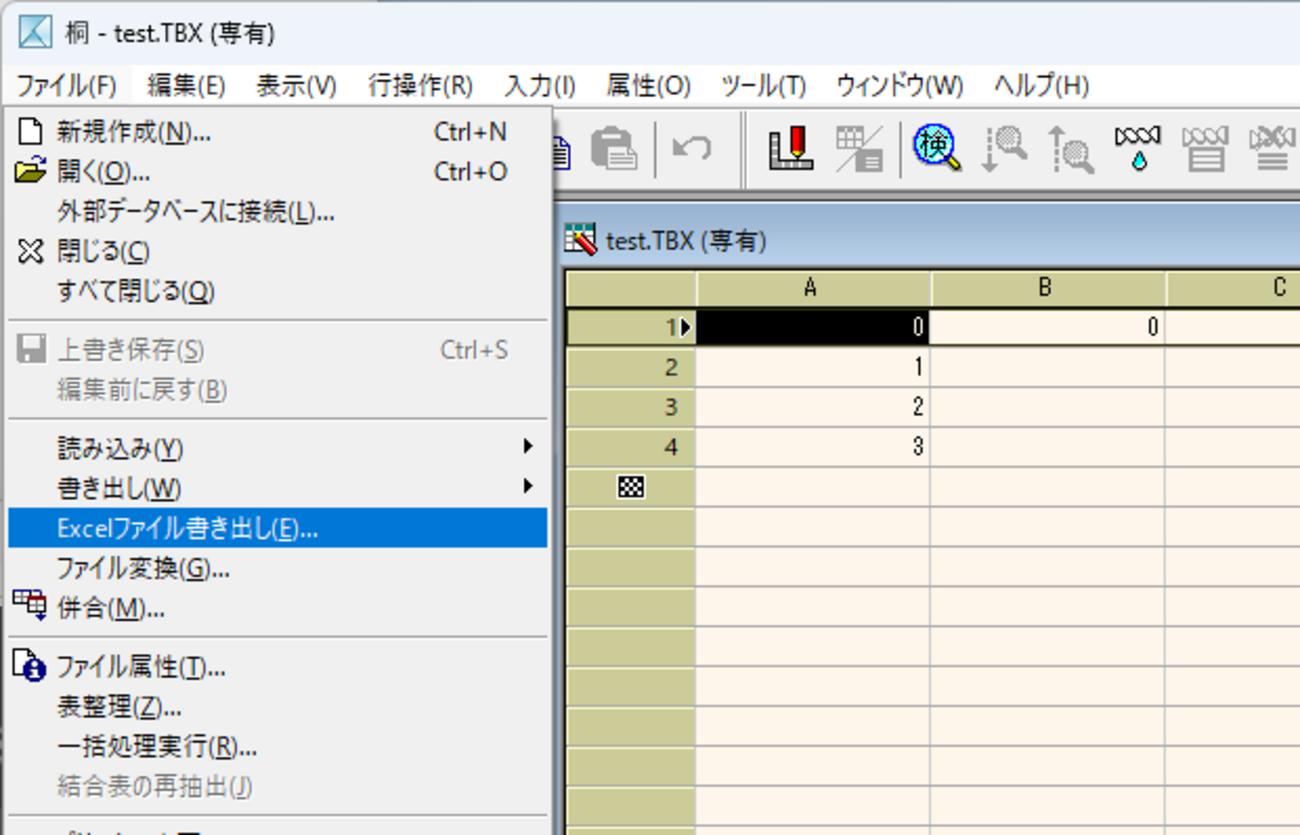Screen dimensions: 1300x835
Task: Choose 新規作成(N)... from File menu
Action: (278, 131)
